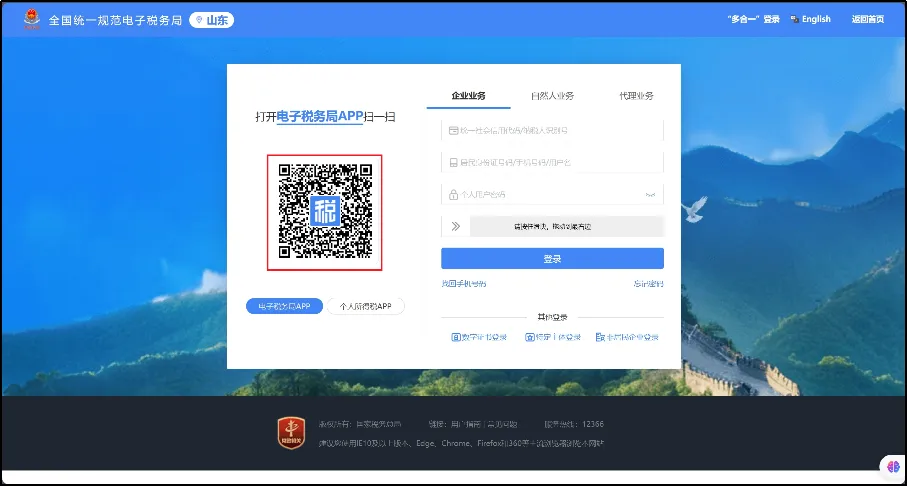Click the lock icon in password field
The height and width of the screenshot is (487, 908).
pyautogui.click(x=453, y=195)
